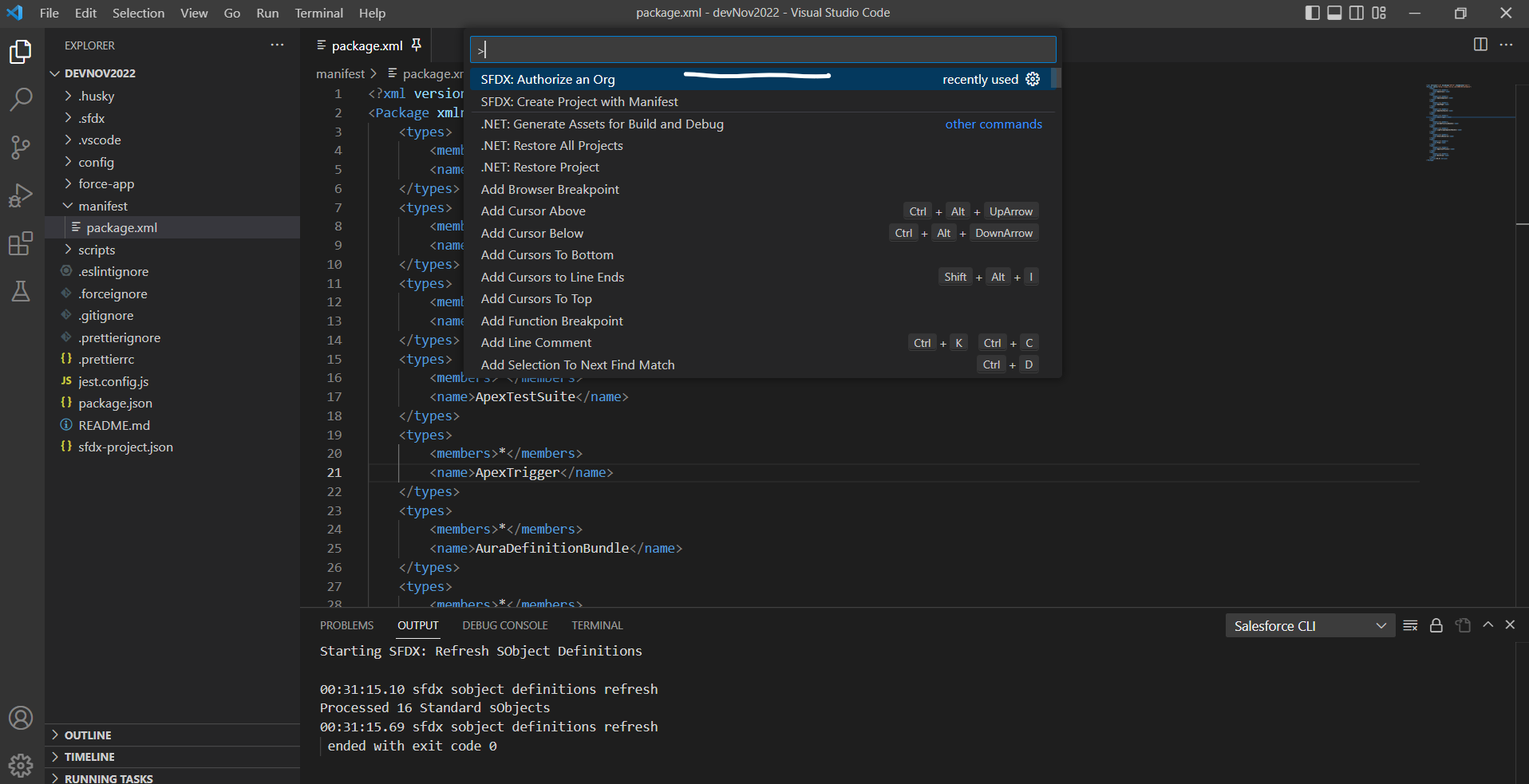Open the Search view in activity bar
Image resolution: width=1529 pixels, height=784 pixels.
coord(21,100)
